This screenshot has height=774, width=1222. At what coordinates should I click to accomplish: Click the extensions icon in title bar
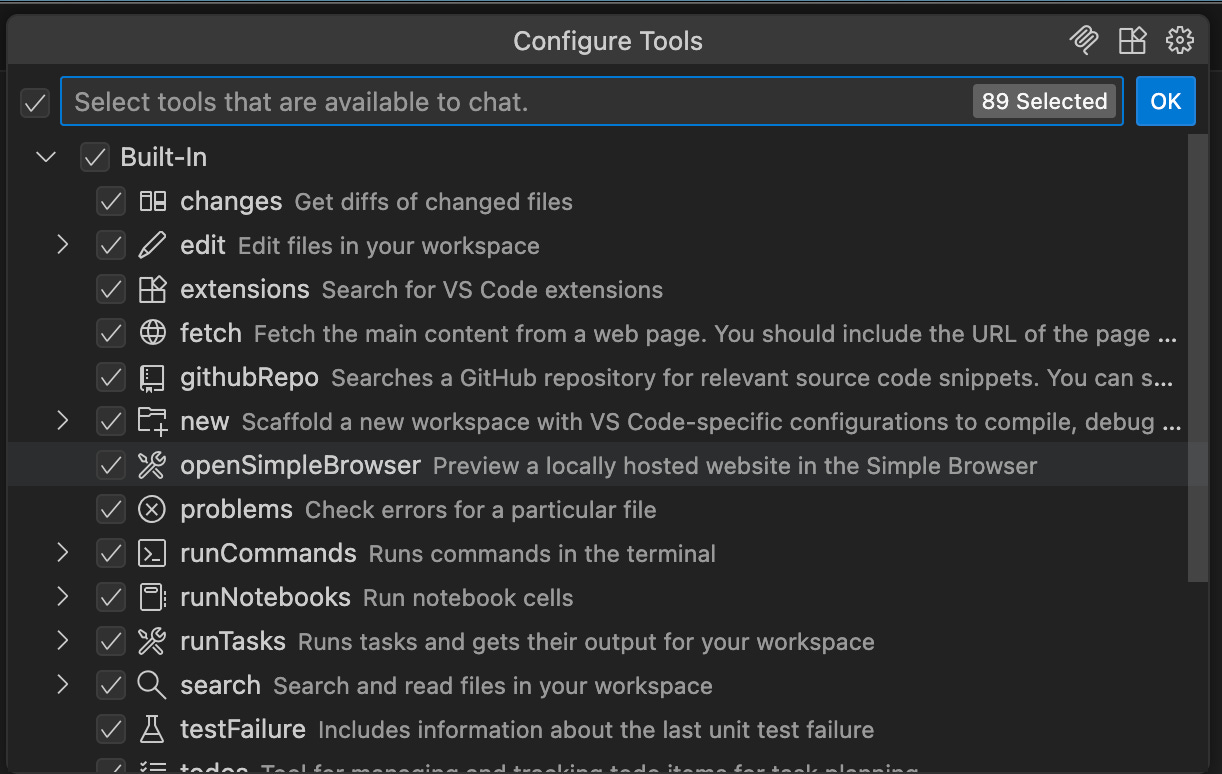pos(1132,40)
